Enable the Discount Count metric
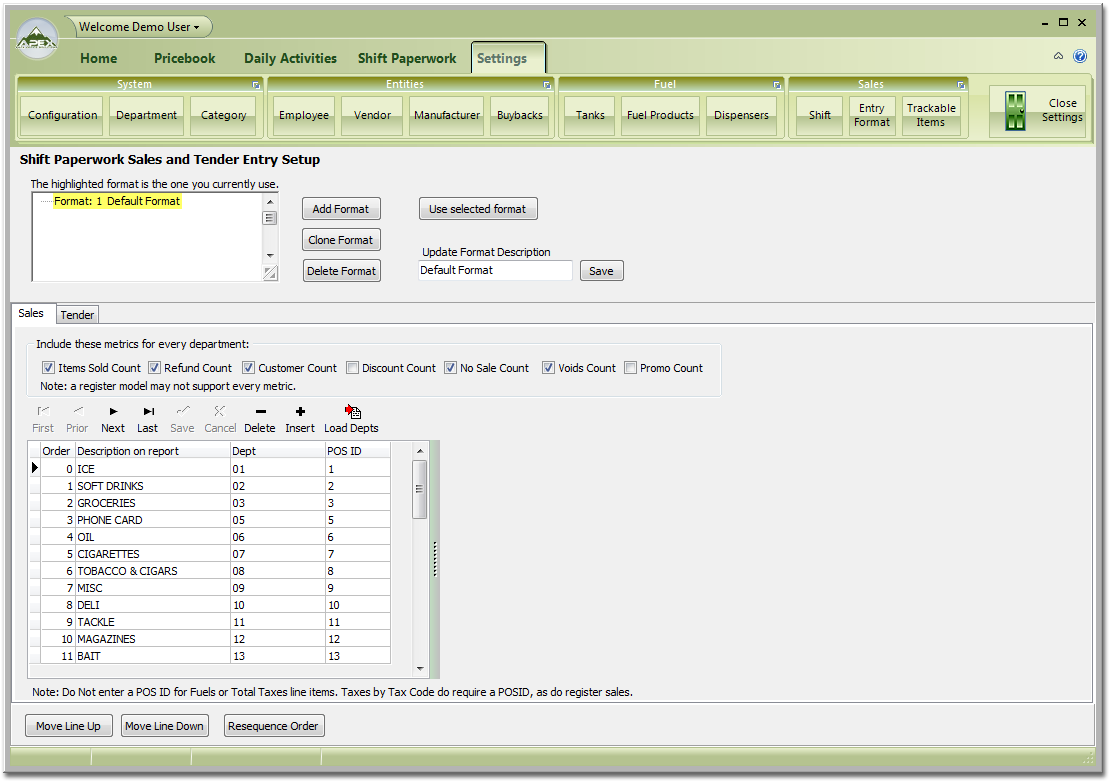This screenshot has height=781, width=1111. pyautogui.click(x=352, y=367)
